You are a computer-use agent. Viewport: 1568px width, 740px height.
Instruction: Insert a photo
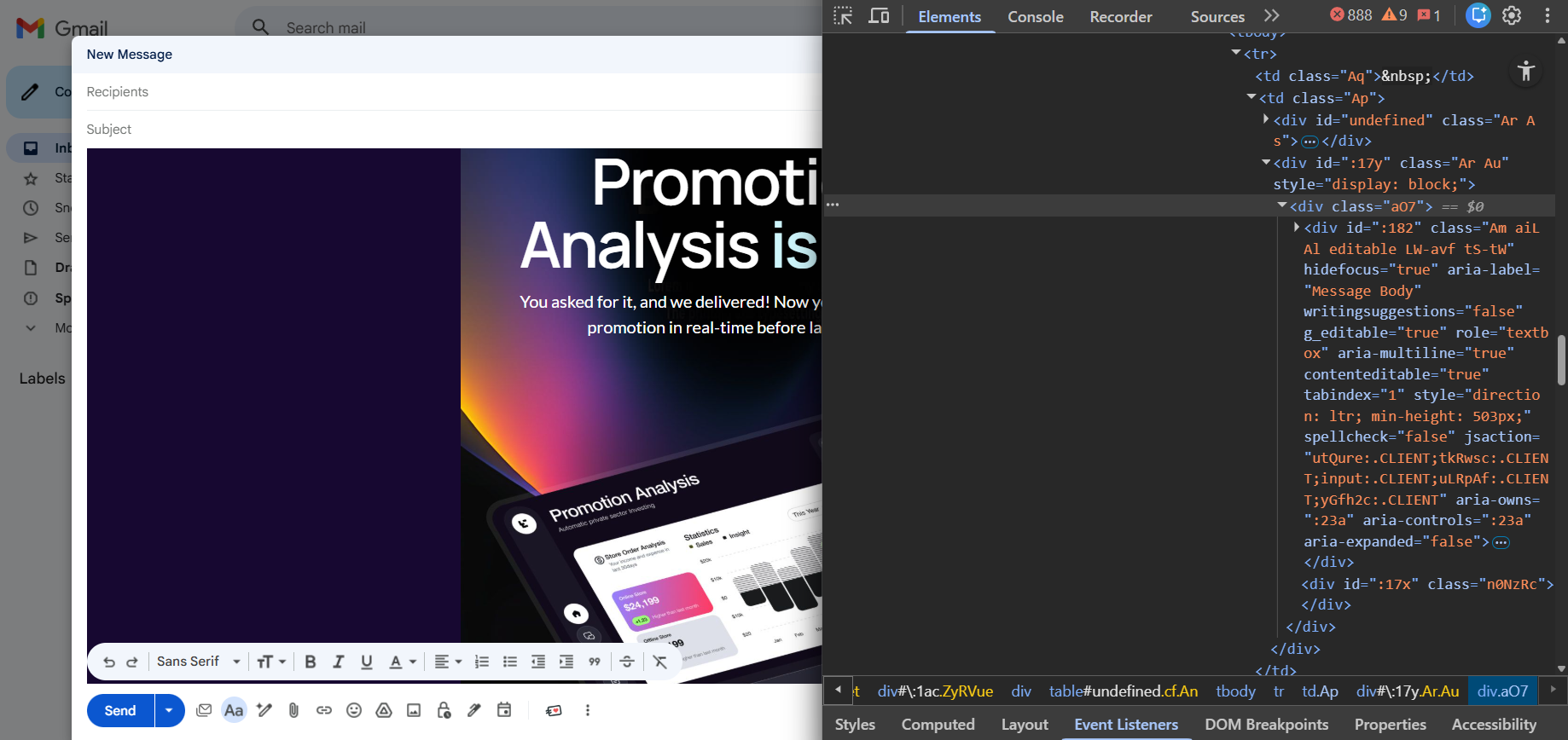pyautogui.click(x=414, y=710)
